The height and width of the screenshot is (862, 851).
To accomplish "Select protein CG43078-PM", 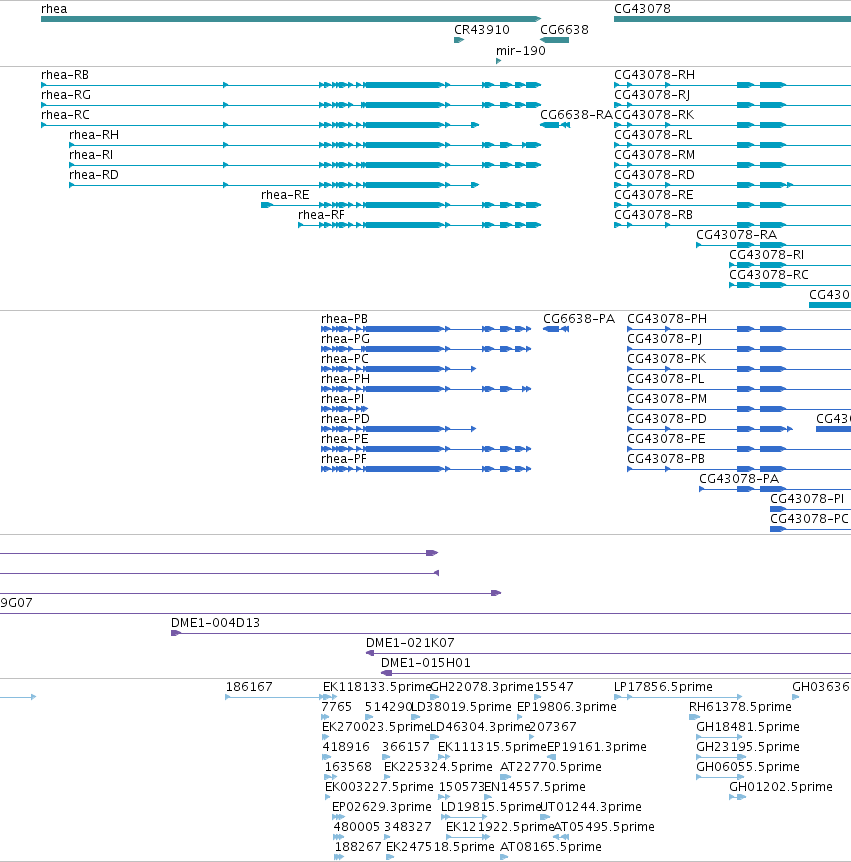I will [x=739, y=408].
